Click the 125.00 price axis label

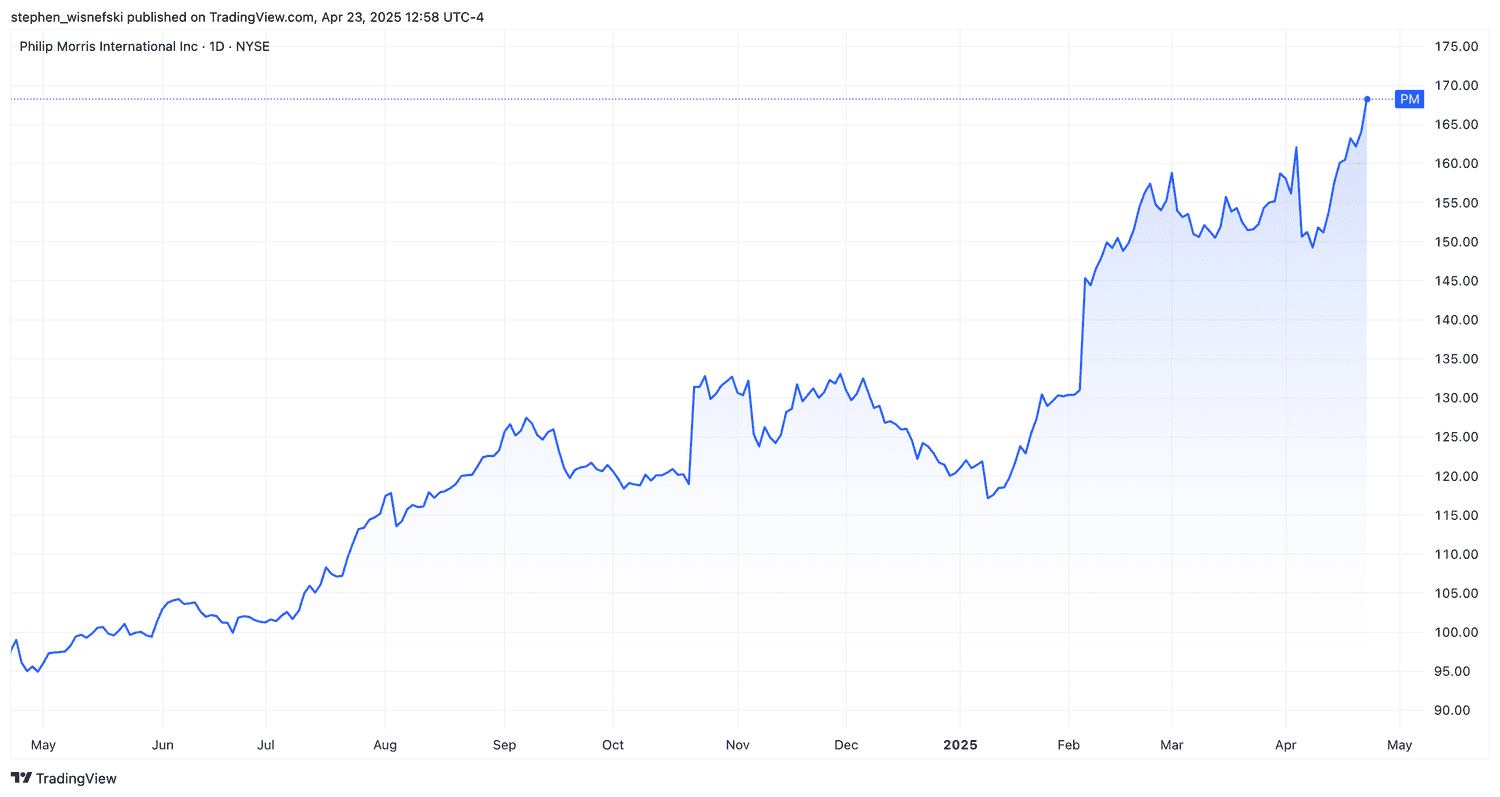(x=1454, y=437)
